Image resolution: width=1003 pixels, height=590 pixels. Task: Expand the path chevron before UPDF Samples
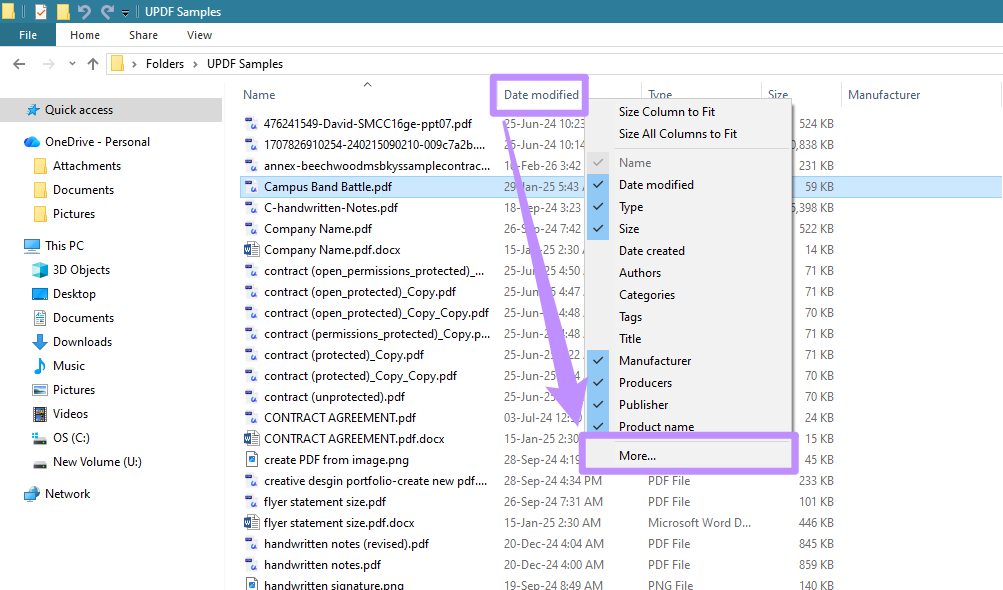194,64
